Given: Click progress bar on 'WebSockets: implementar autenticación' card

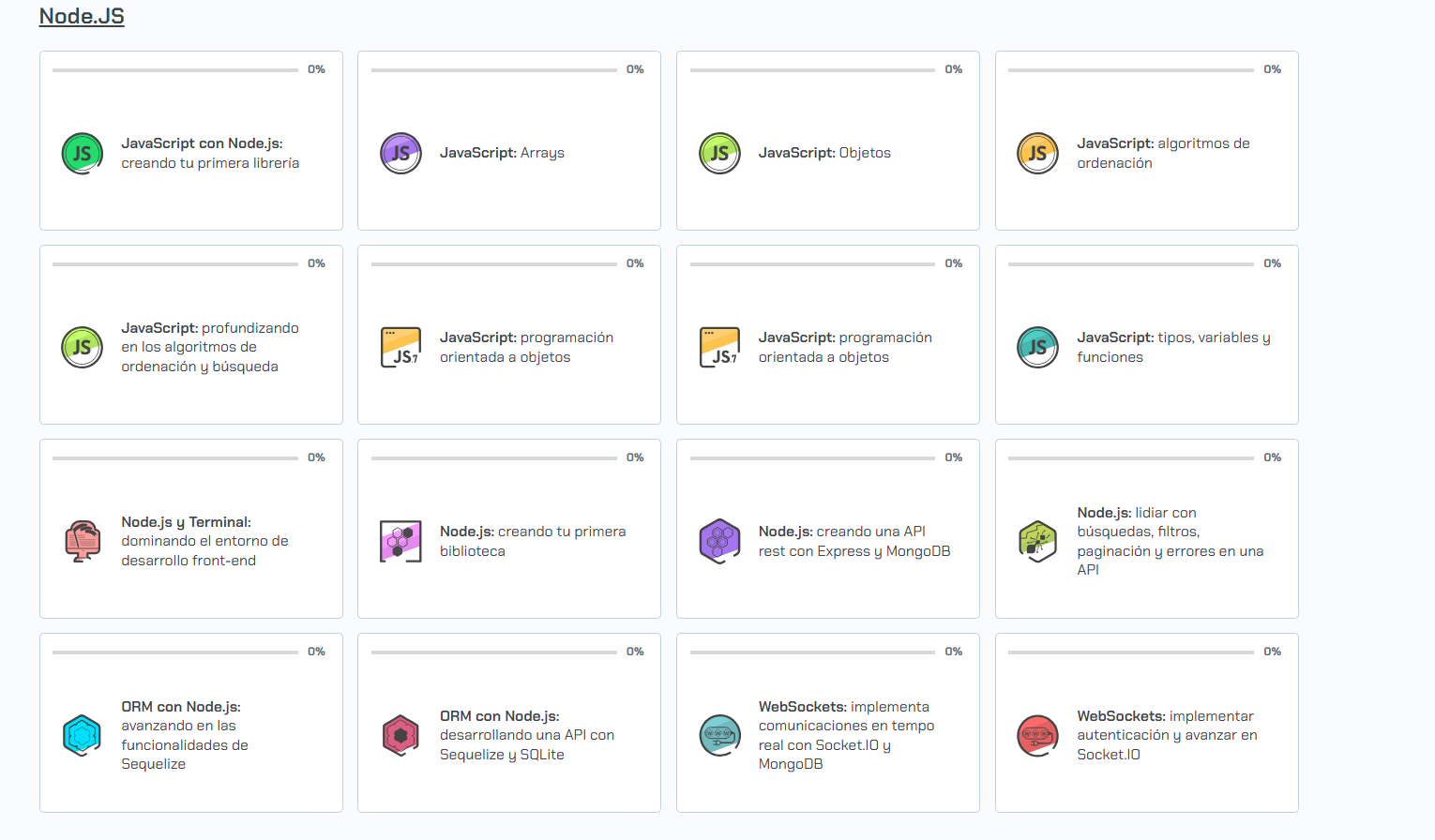Looking at the screenshot, I should point(1131,652).
